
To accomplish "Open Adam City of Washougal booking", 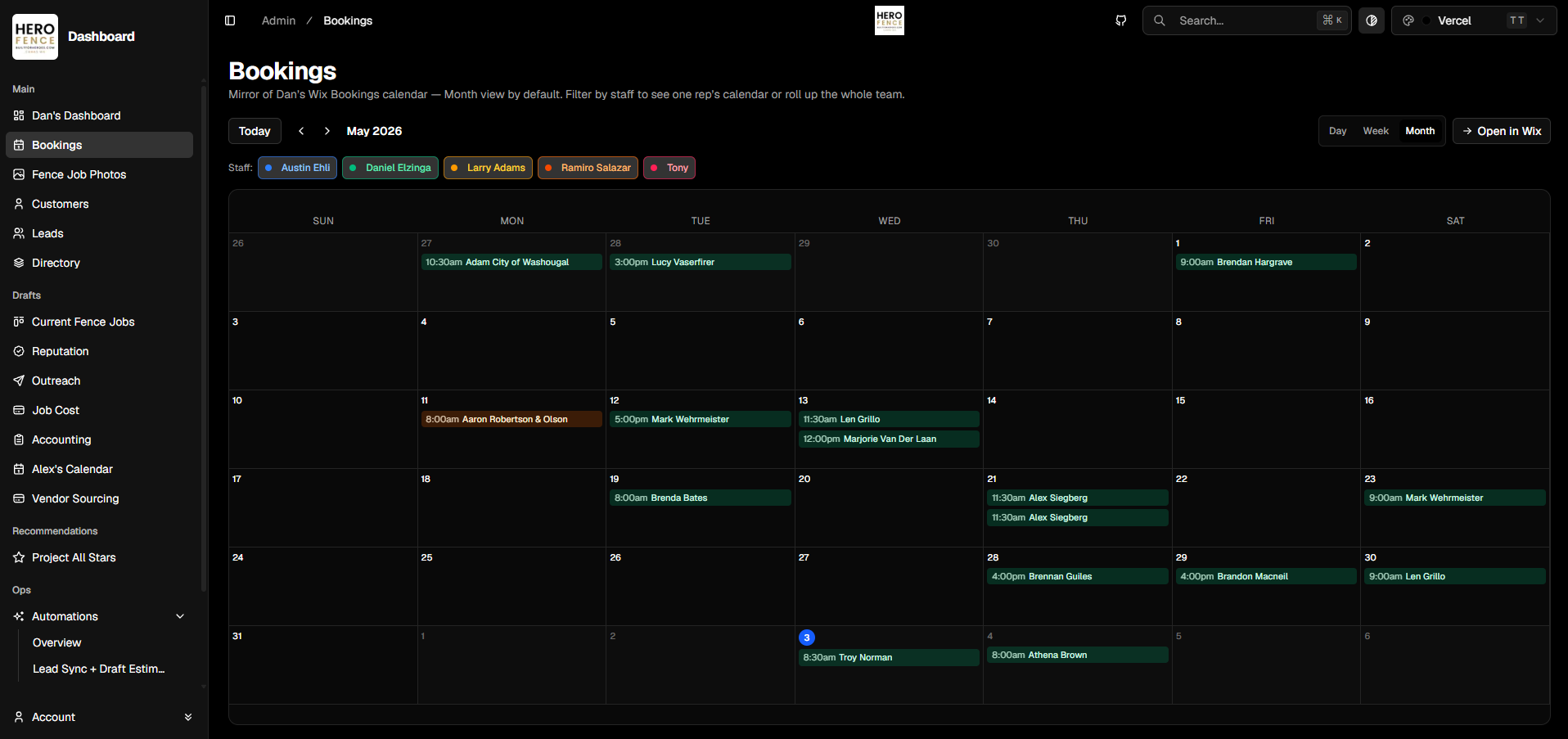I will pyautogui.click(x=511, y=262).
